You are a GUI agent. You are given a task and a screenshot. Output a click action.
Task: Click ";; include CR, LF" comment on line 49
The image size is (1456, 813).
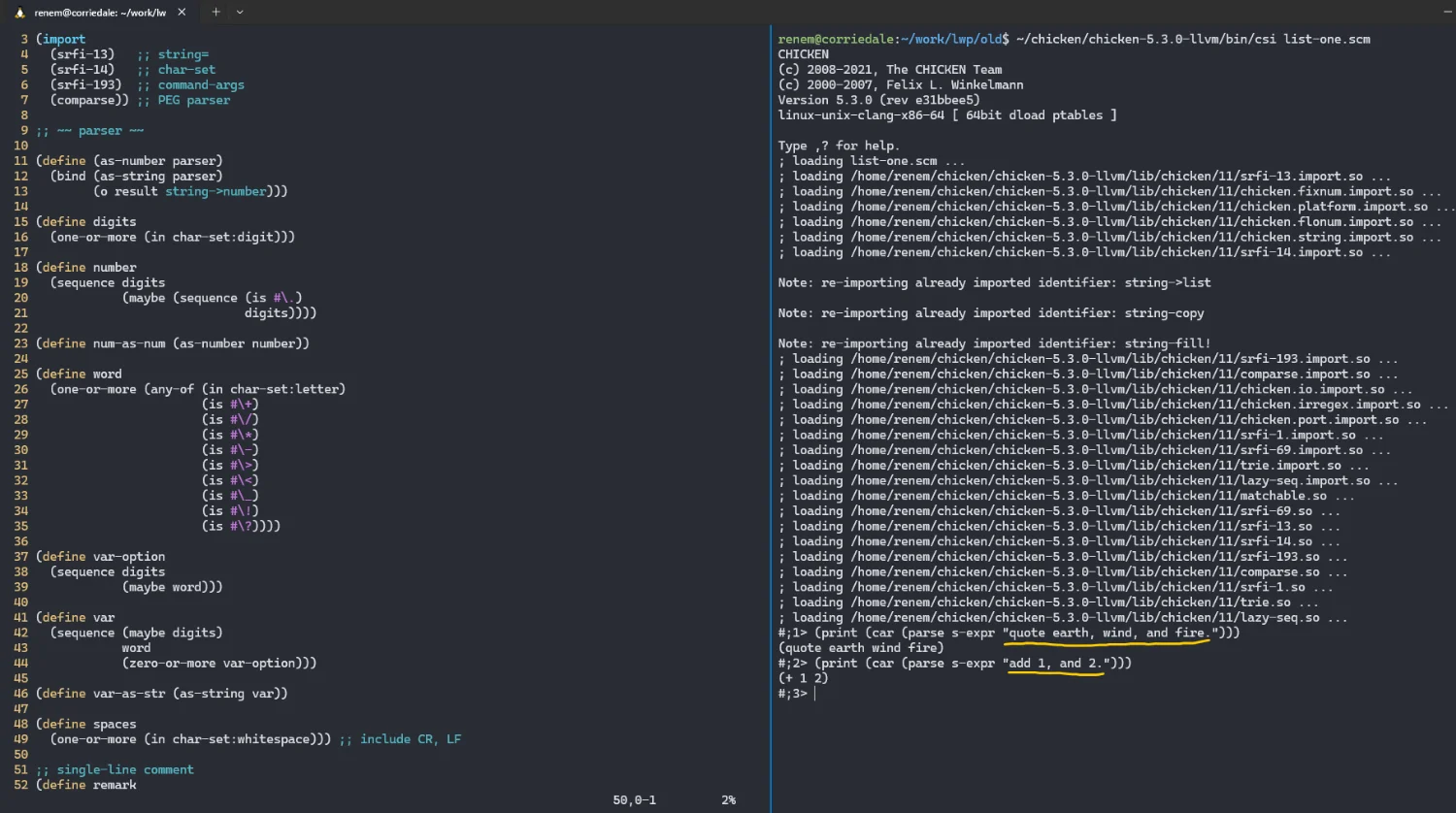coord(400,739)
